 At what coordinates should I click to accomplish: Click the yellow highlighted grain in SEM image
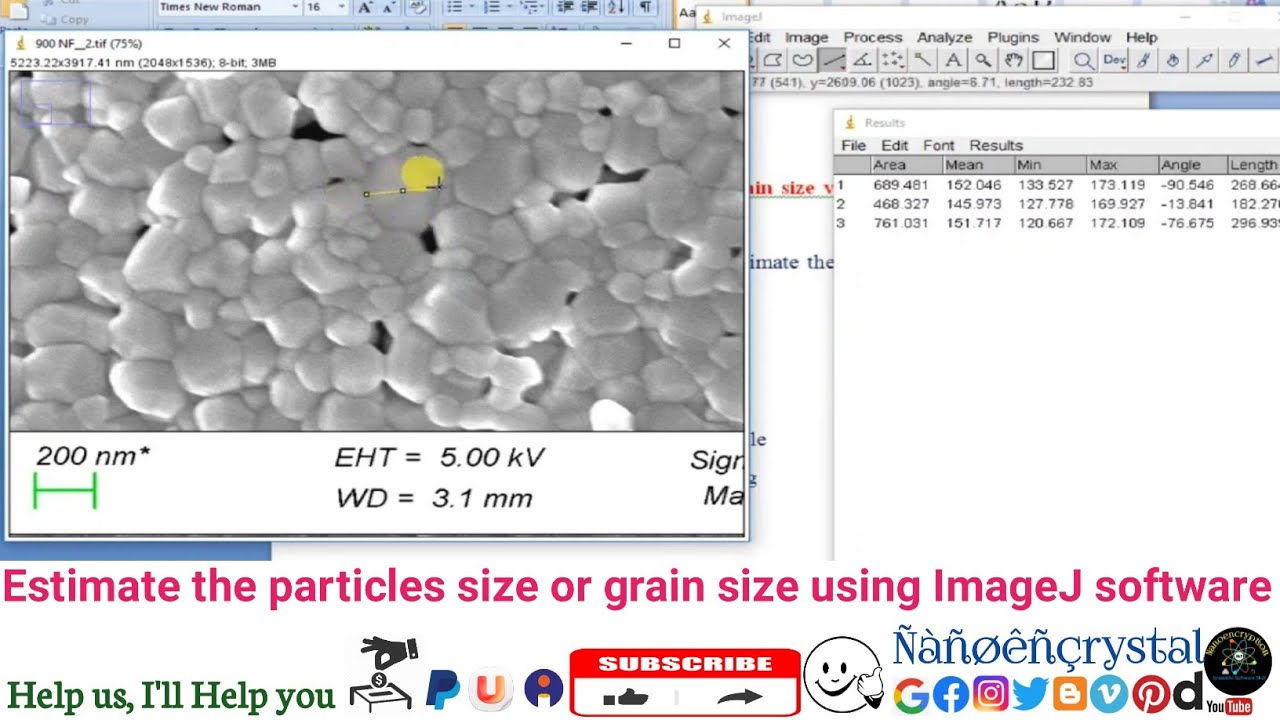point(421,172)
